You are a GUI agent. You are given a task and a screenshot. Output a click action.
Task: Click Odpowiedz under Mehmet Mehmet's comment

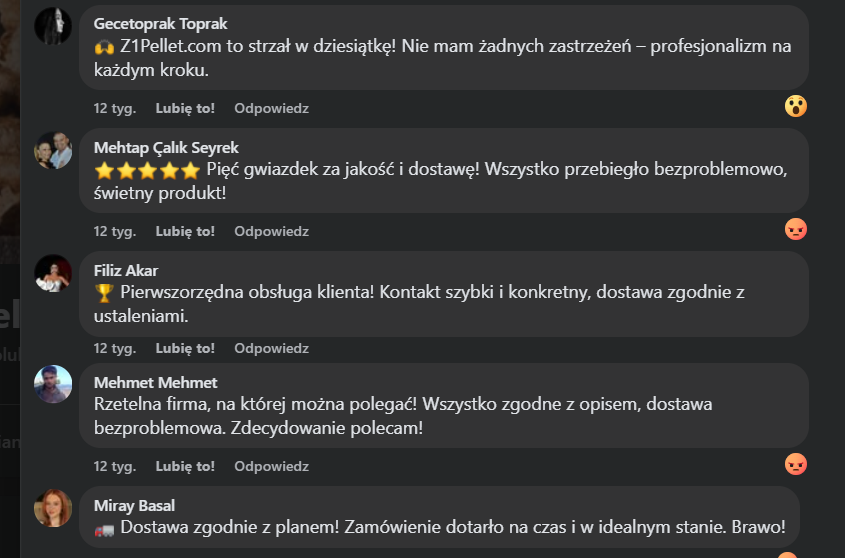[x=271, y=466]
